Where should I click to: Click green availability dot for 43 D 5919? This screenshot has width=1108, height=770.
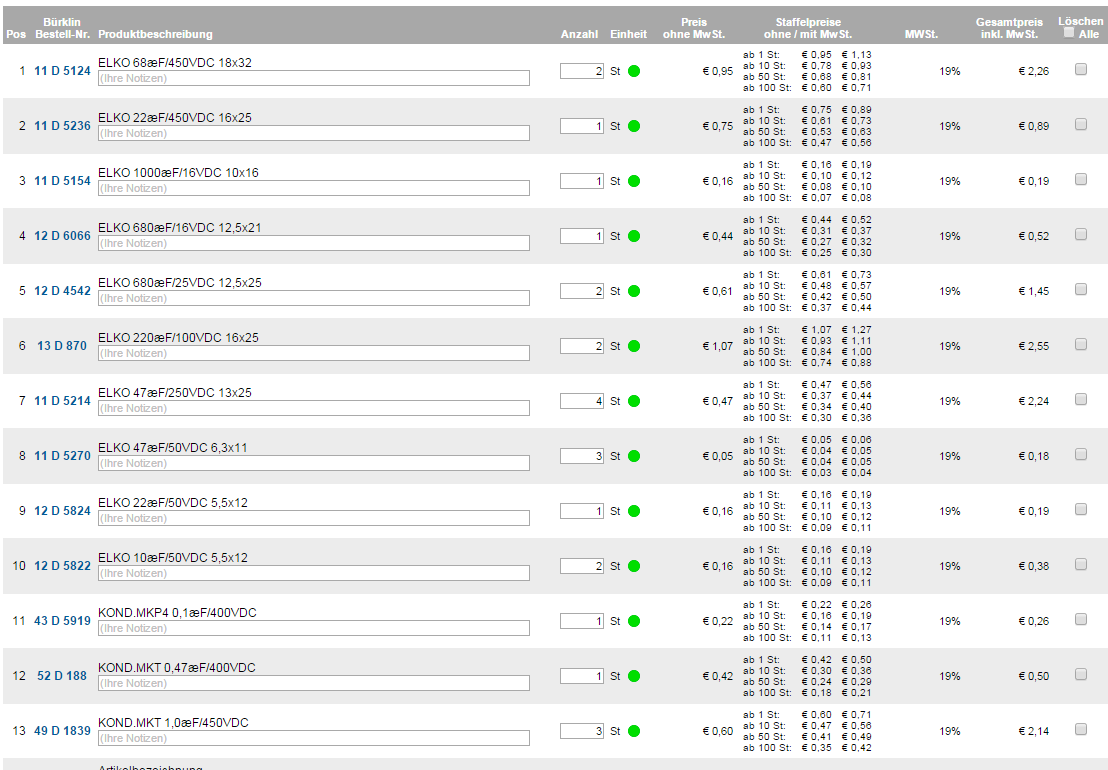tap(634, 621)
